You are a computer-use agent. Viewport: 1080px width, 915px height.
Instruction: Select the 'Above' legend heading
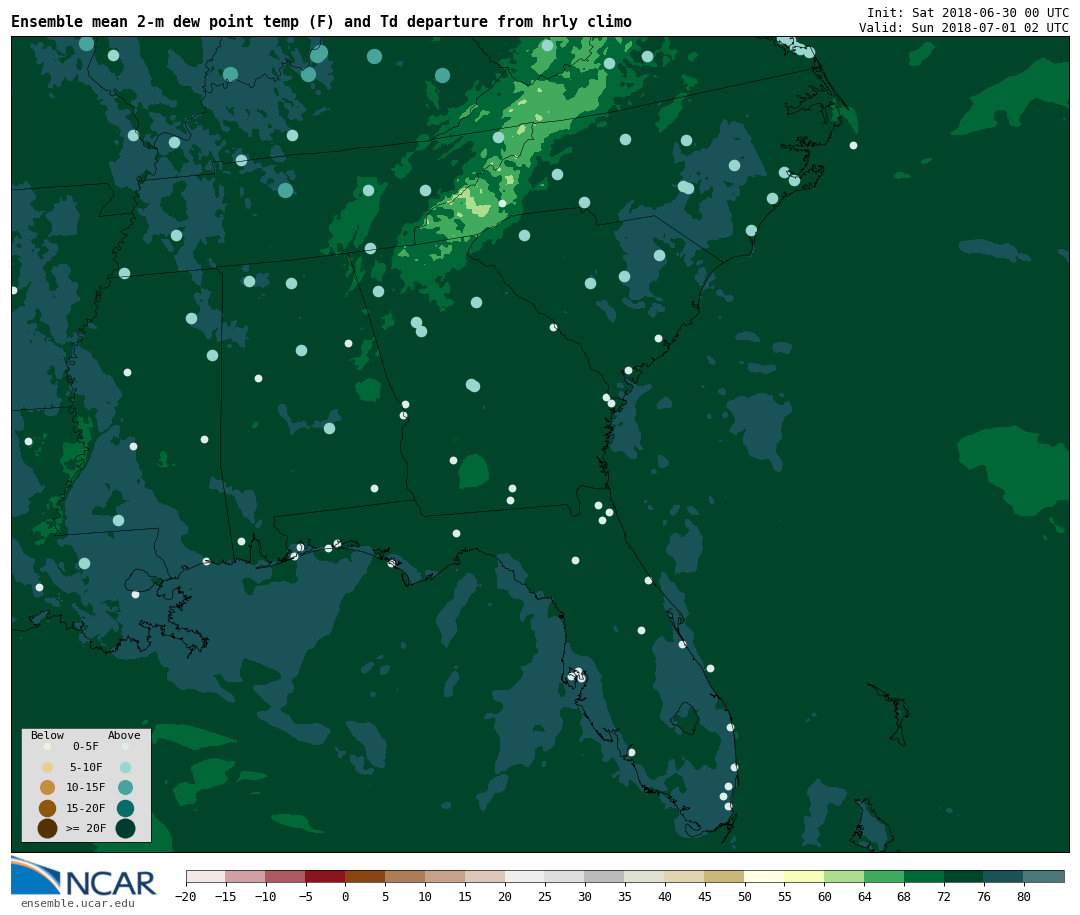pos(124,735)
